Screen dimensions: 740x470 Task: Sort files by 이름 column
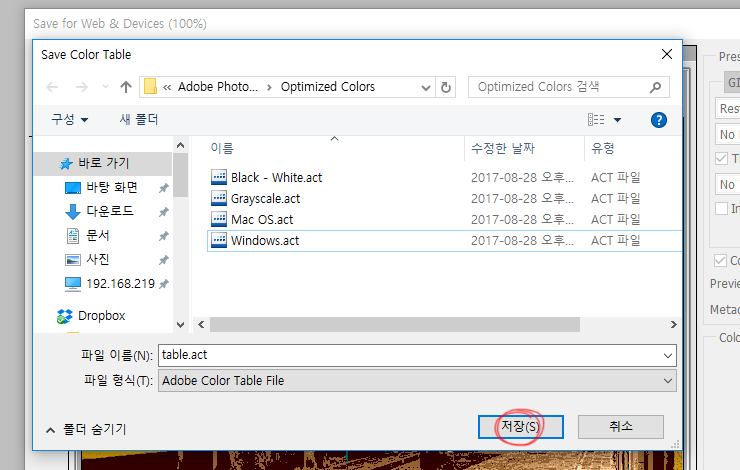(x=222, y=149)
